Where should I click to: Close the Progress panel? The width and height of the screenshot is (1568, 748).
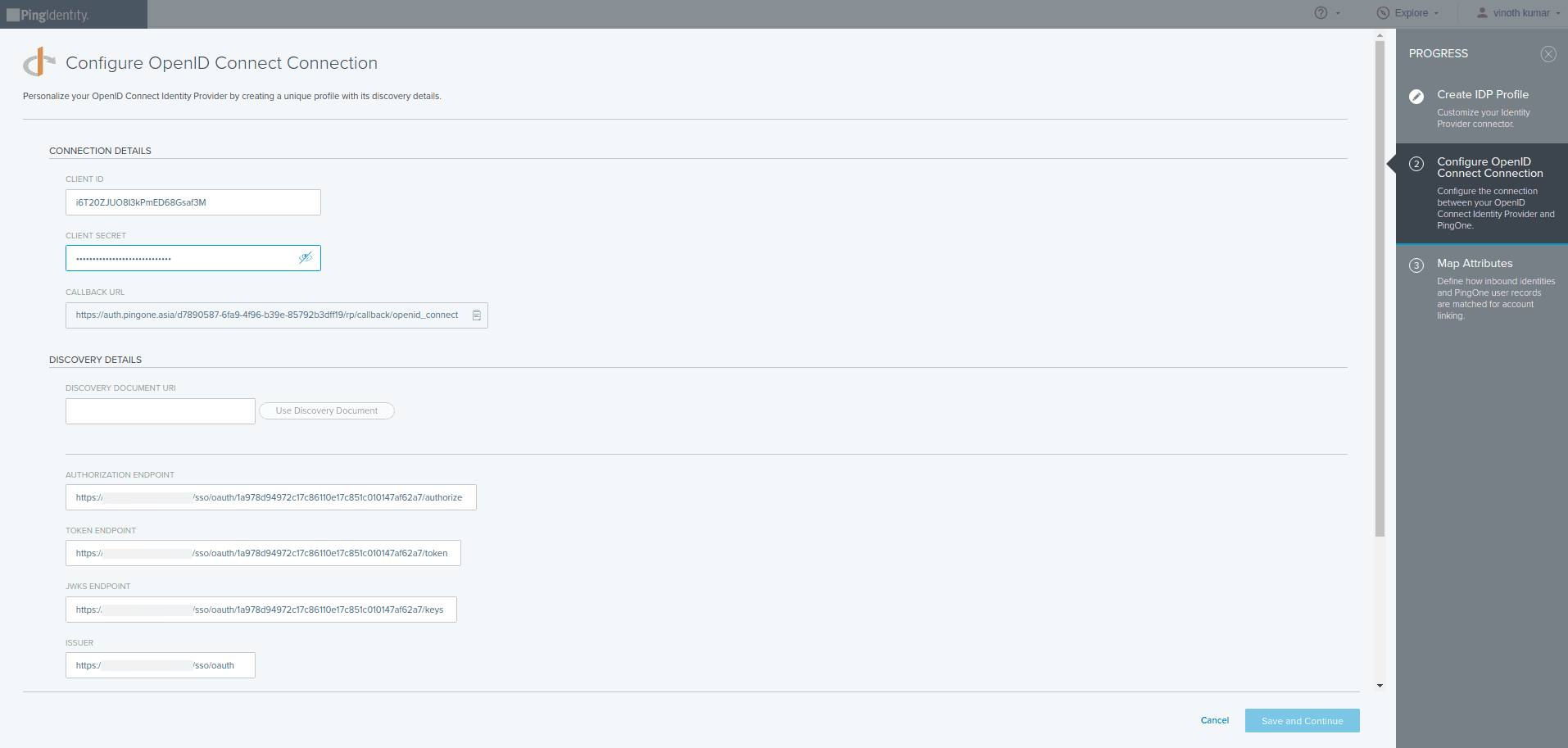[1549, 53]
